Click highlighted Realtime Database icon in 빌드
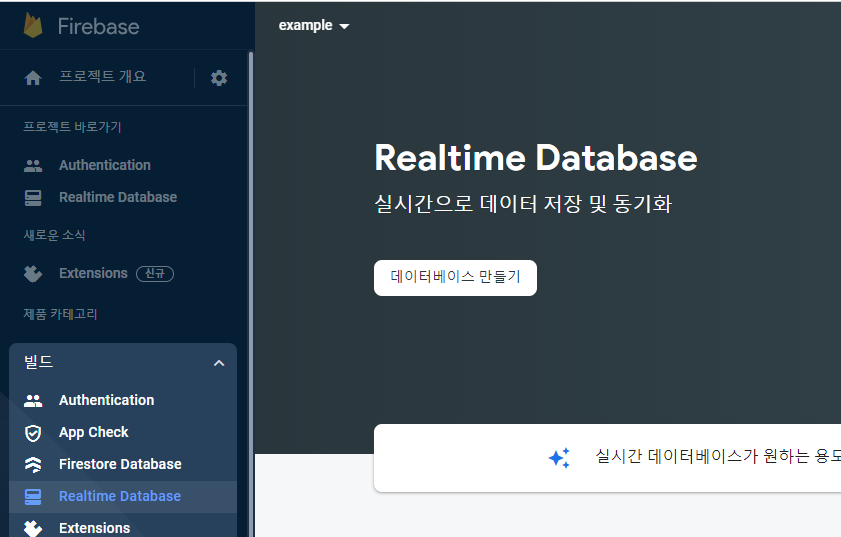Viewport: 841px width, 537px height. click(33, 497)
